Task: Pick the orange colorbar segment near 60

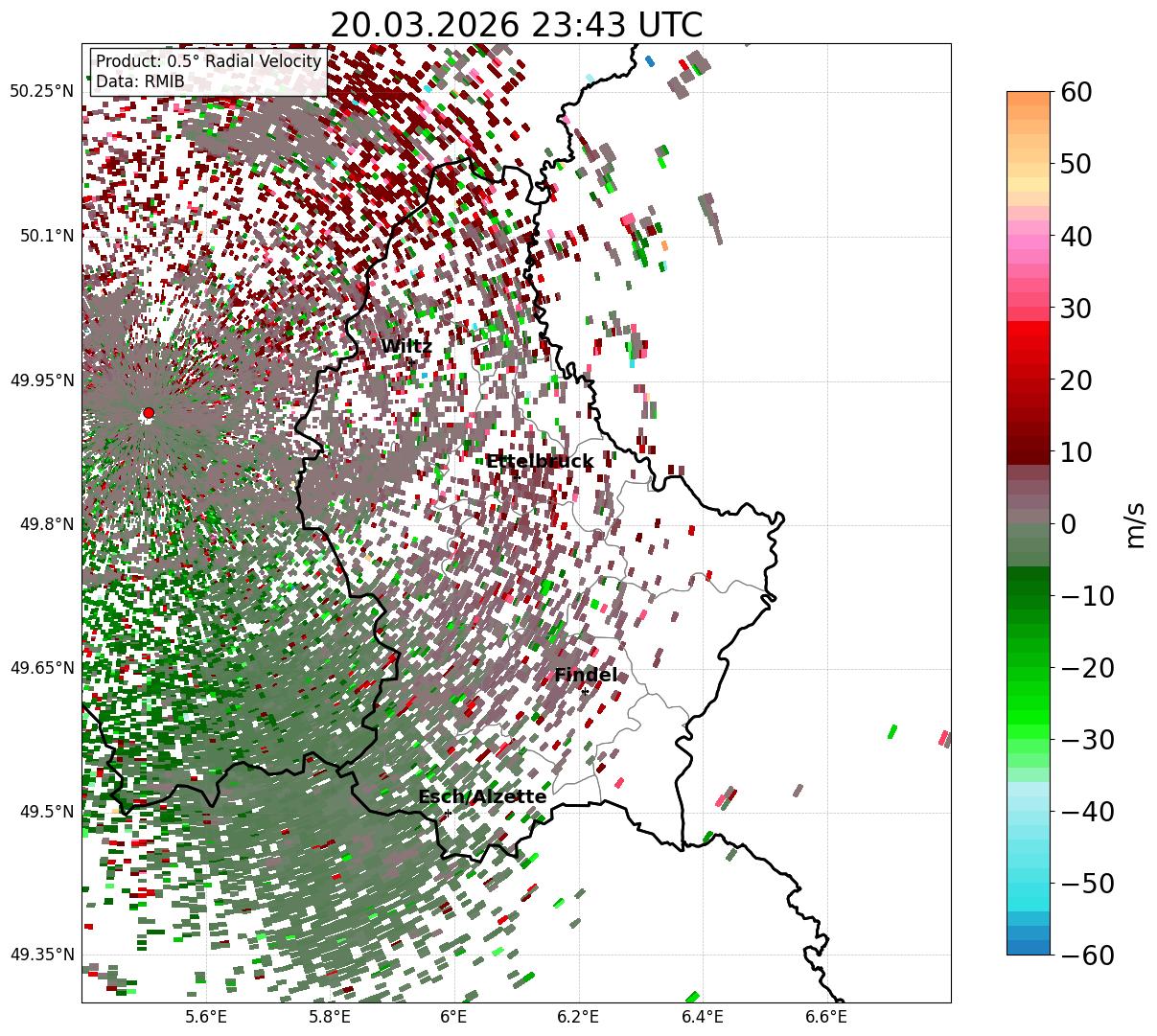Action: pyautogui.click(x=1029, y=99)
